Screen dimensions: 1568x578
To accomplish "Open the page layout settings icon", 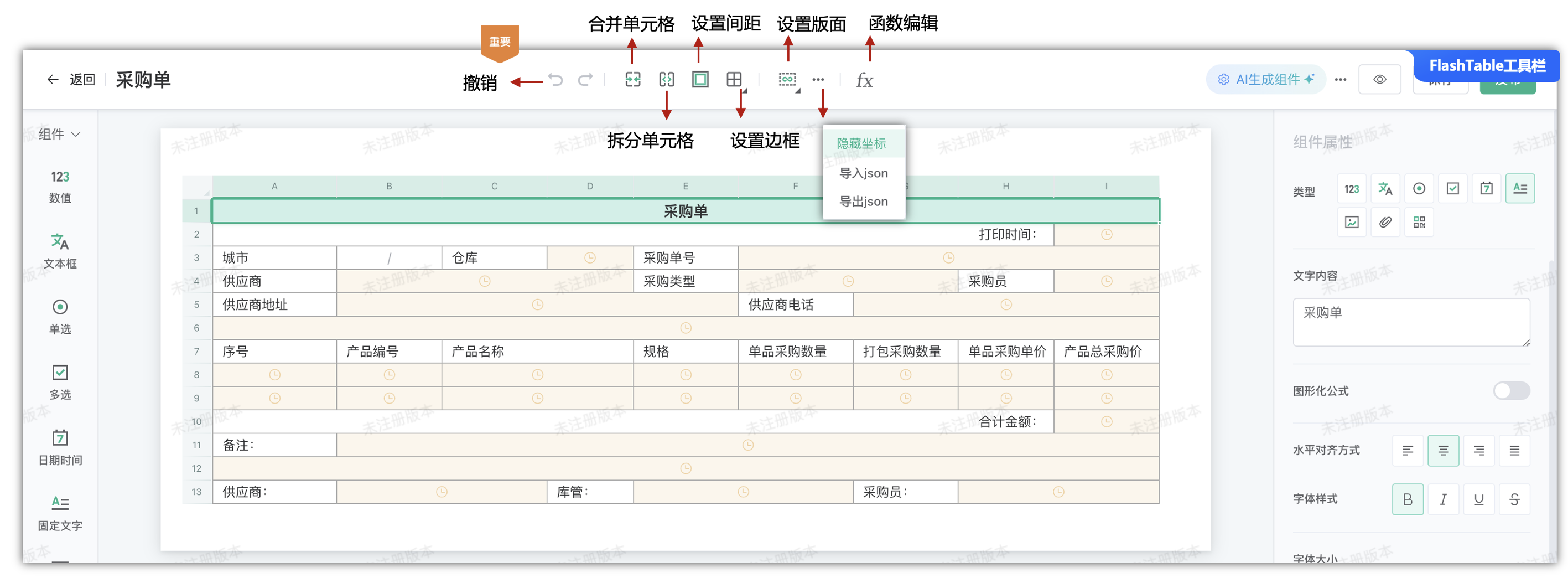I will click(x=787, y=80).
